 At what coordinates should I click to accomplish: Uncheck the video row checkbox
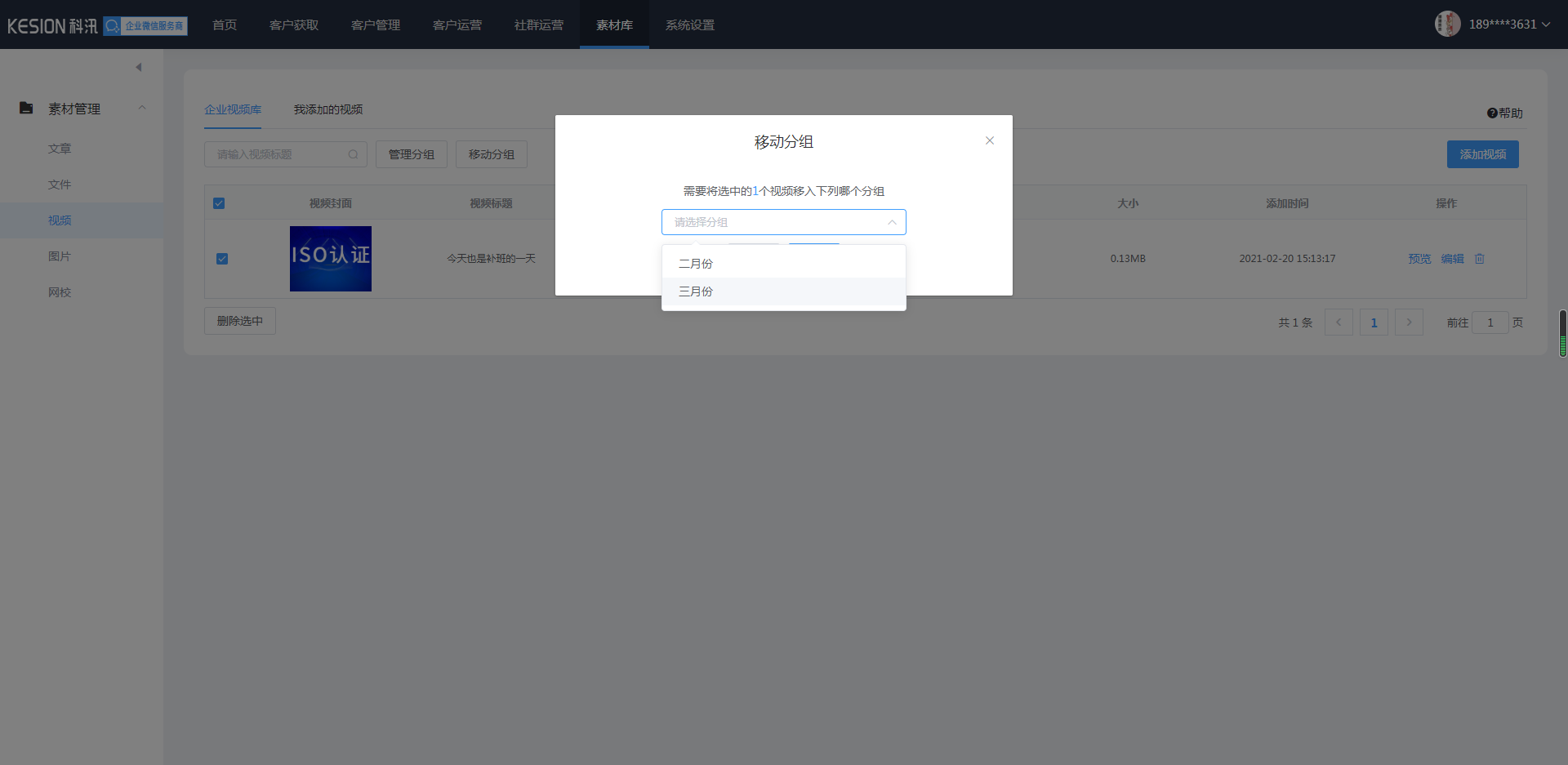(x=222, y=259)
